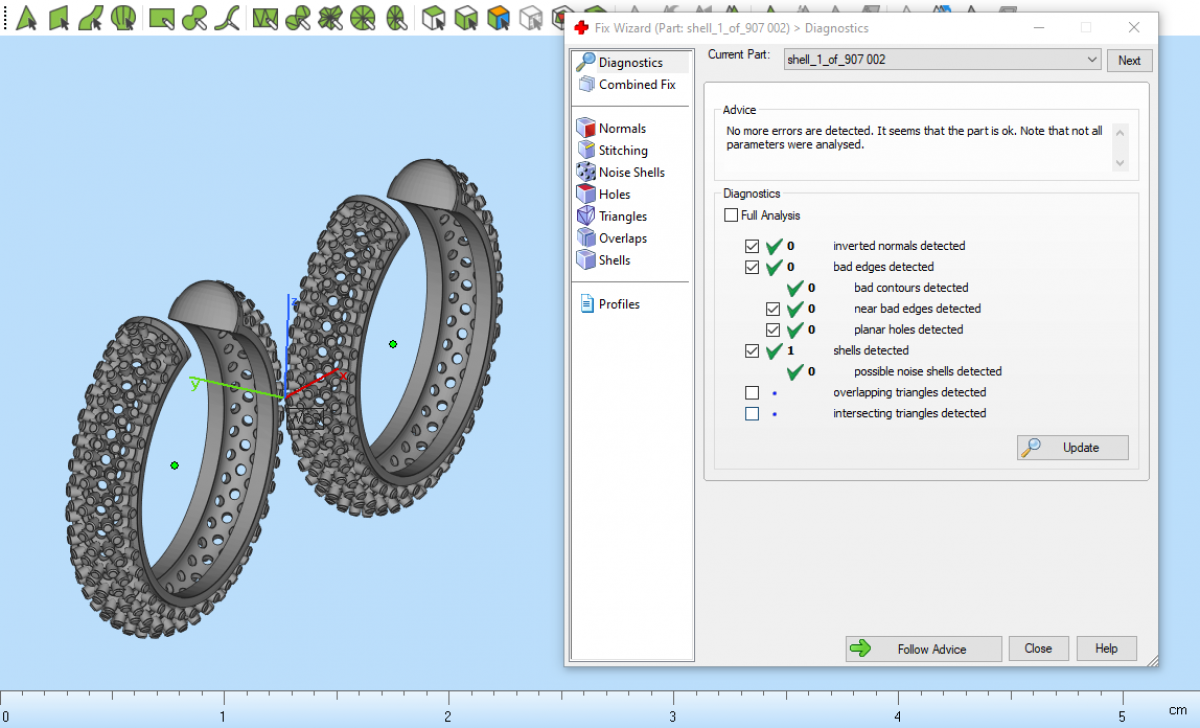
Task: Enable overlapping triangles detected checkbox
Action: pyautogui.click(x=752, y=393)
